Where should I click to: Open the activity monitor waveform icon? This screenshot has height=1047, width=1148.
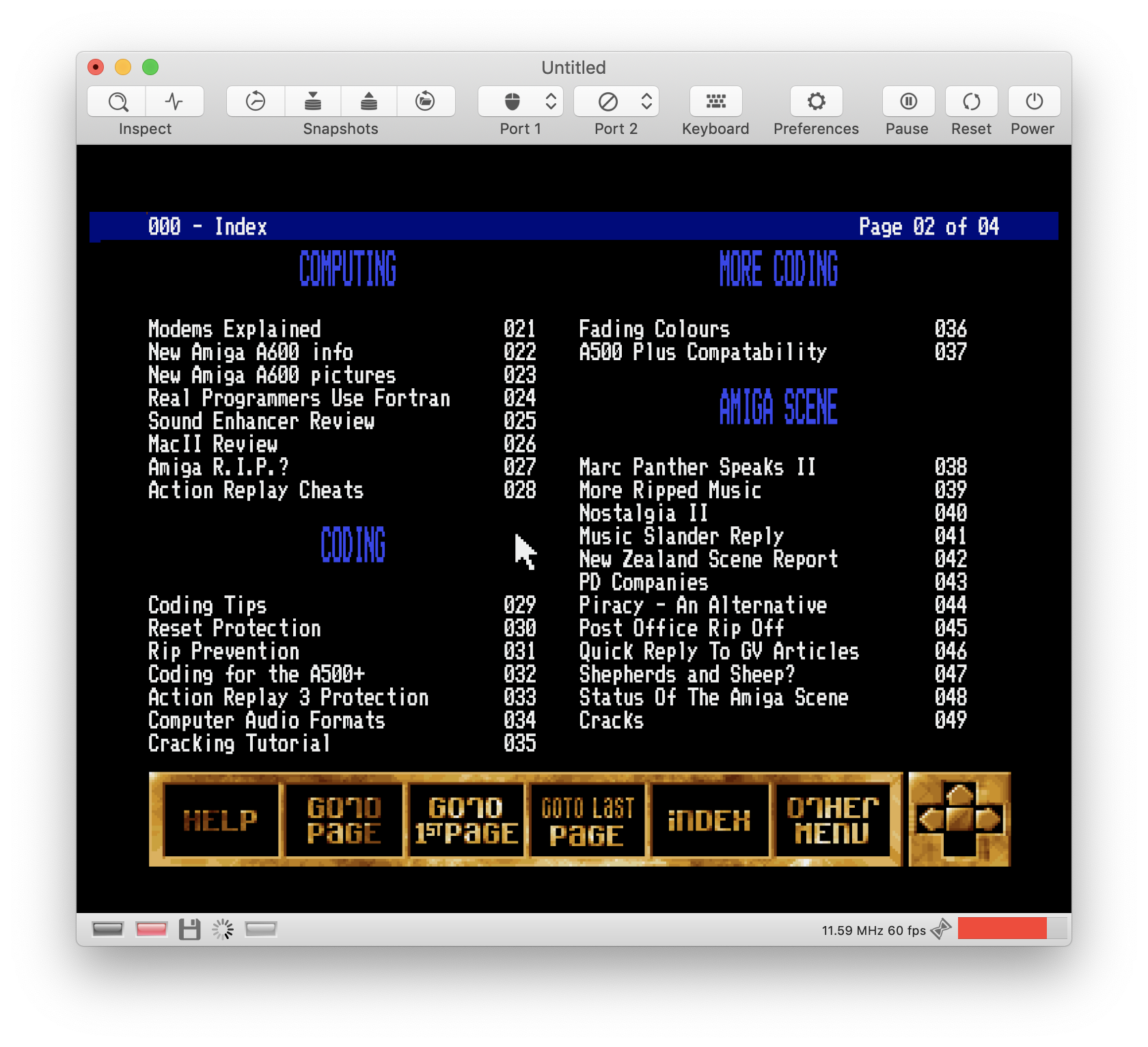pyautogui.click(x=174, y=102)
